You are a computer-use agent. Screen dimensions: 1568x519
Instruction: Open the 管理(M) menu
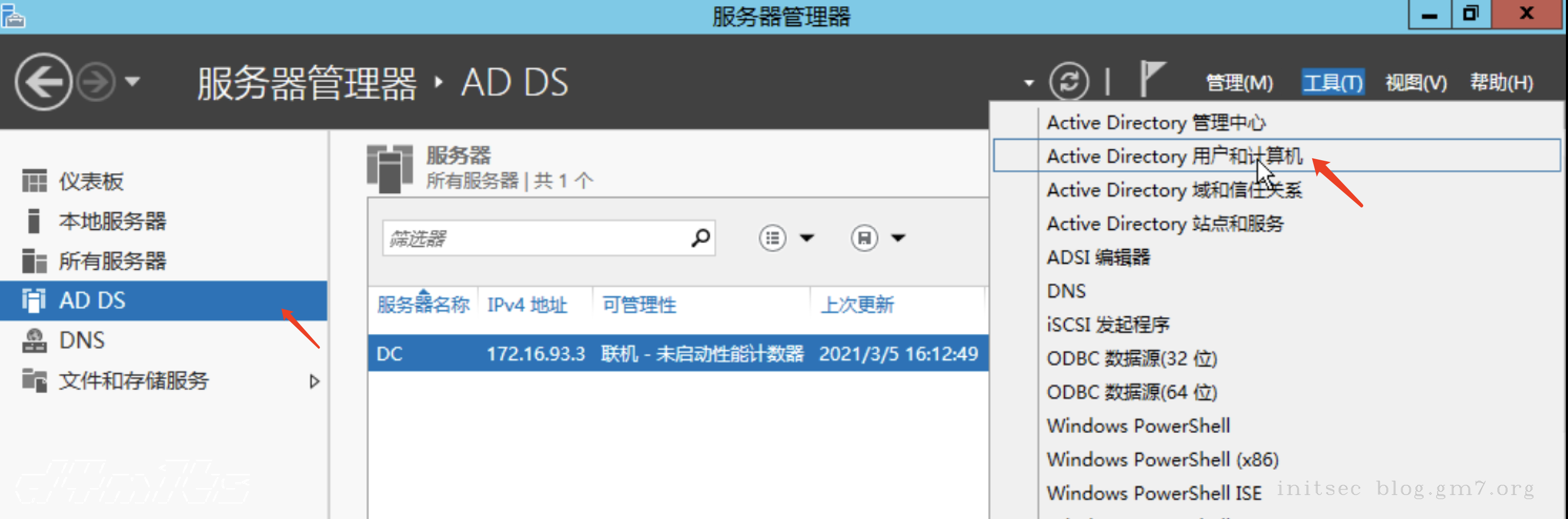click(x=1239, y=81)
